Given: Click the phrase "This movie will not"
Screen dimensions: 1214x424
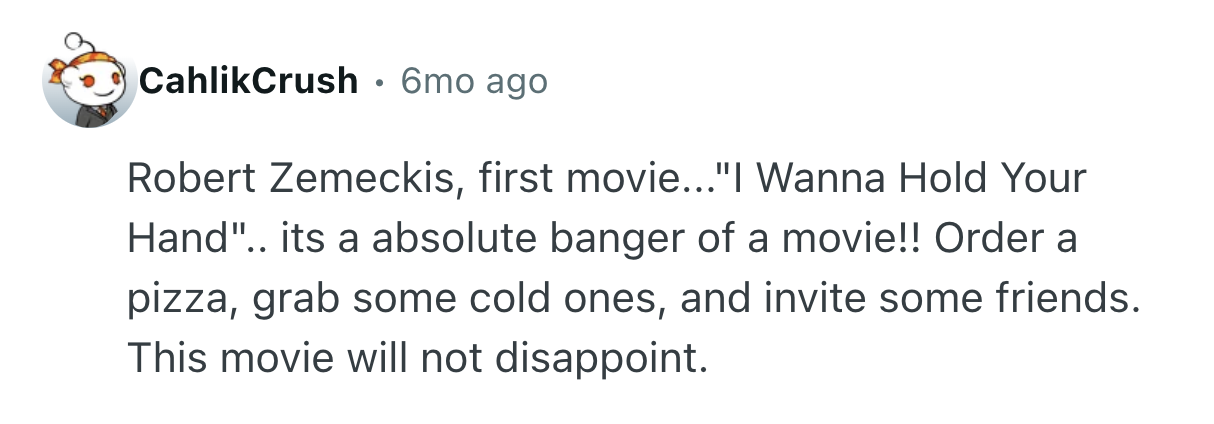Looking at the screenshot, I should [301, 358].
